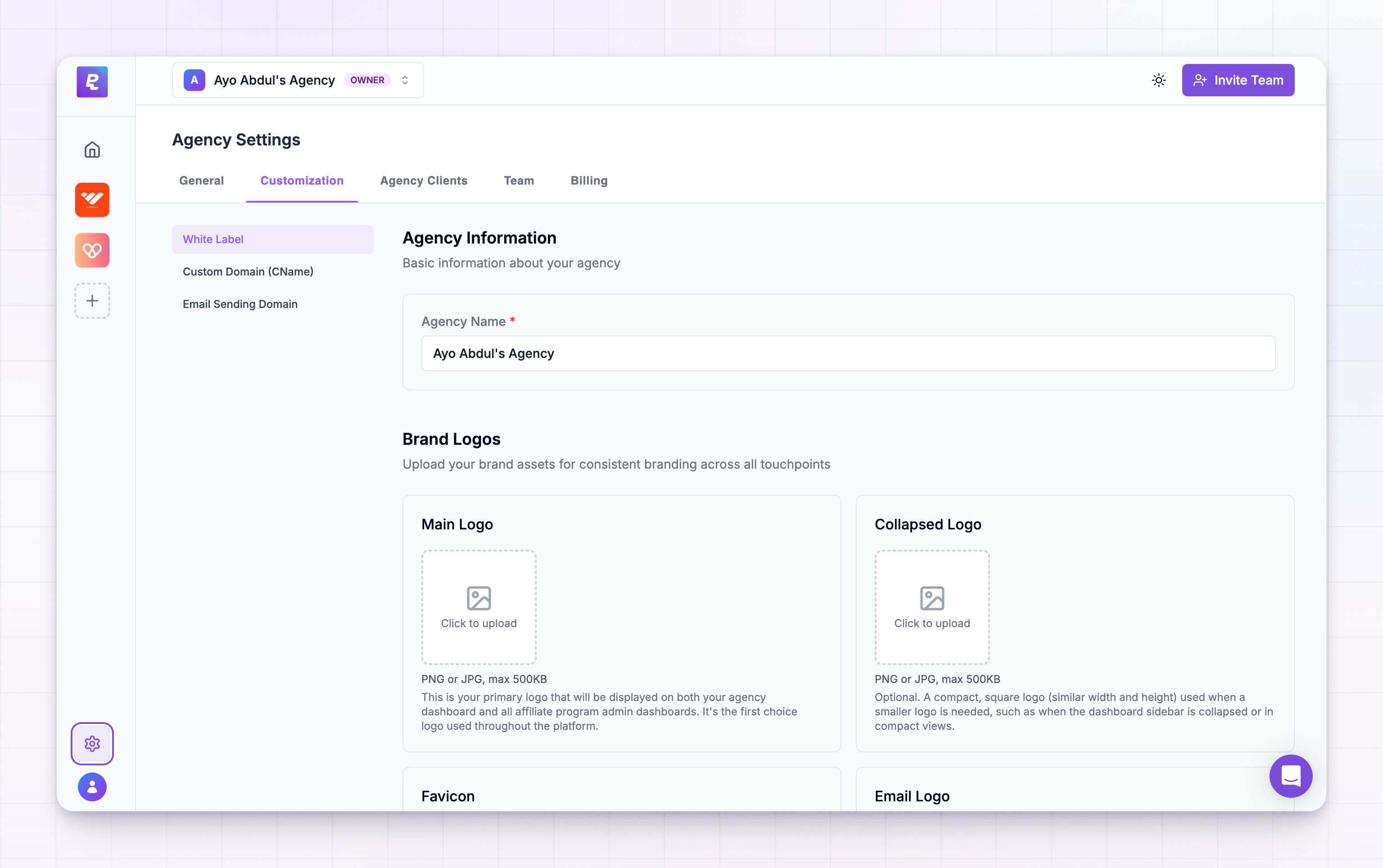The image size is (1383, 868).
Task: Click the agency avatar letter A
Action: [x=194, y=81]
